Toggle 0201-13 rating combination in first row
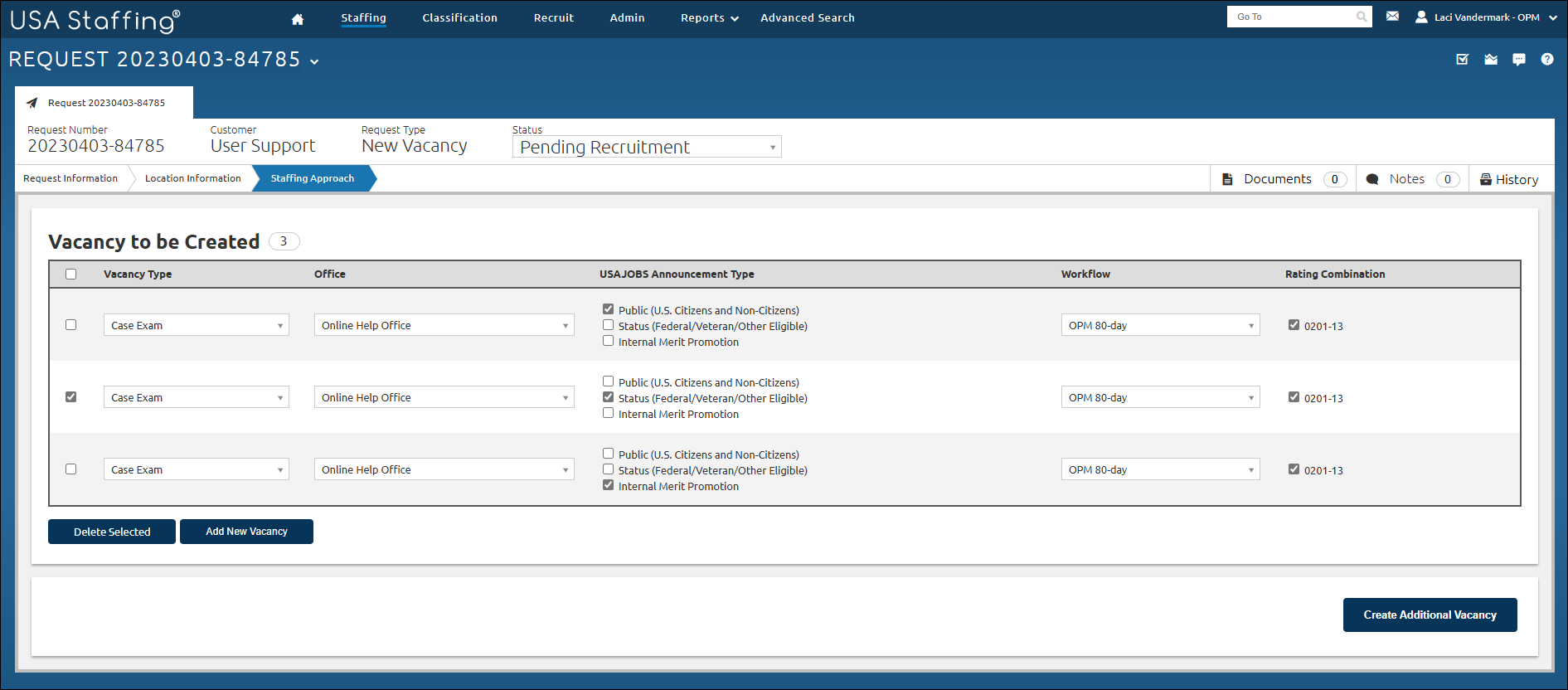Screen dimensions: 1568x690 1294,325
